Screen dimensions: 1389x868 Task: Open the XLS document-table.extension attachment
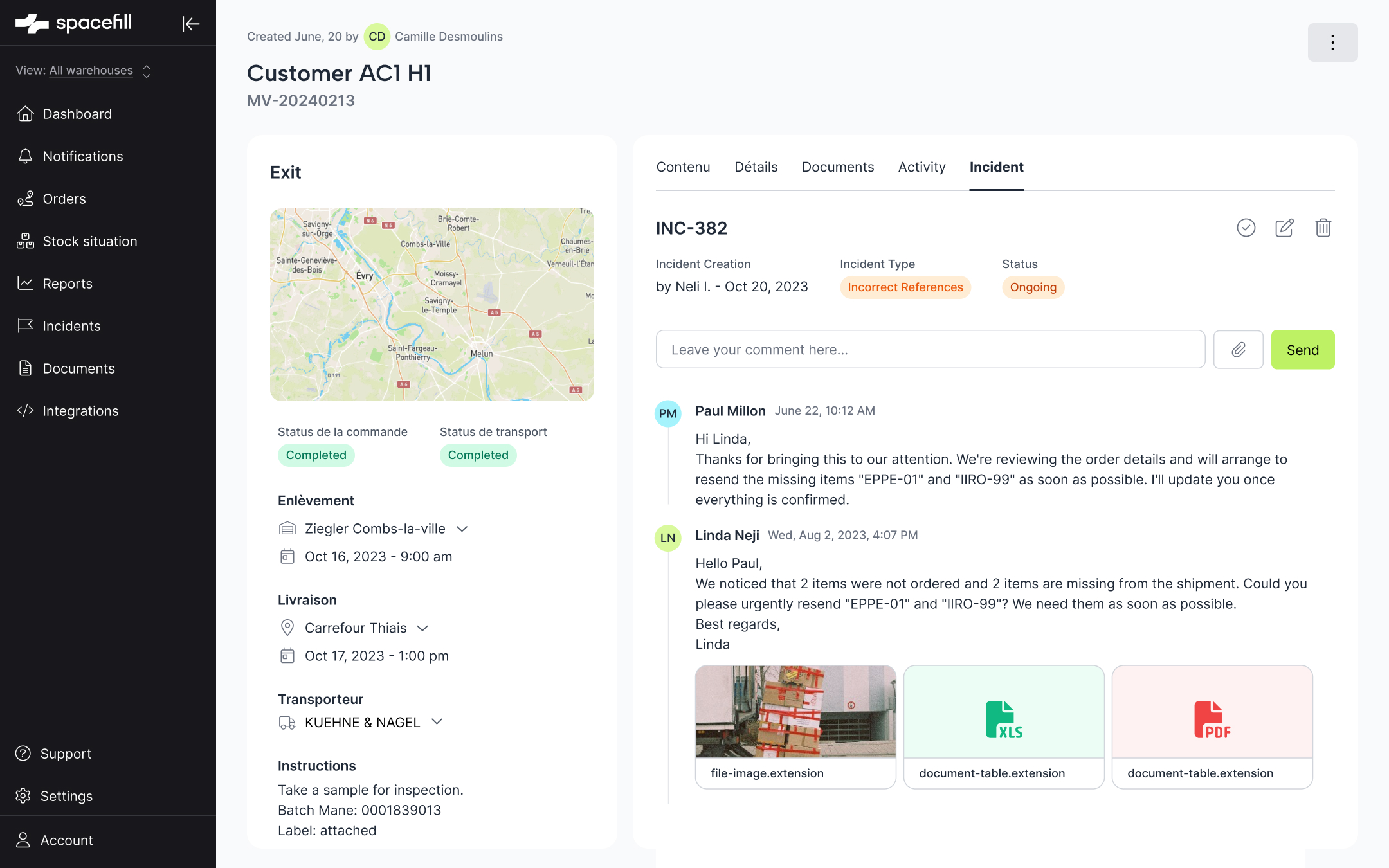tap(1004, 727)
